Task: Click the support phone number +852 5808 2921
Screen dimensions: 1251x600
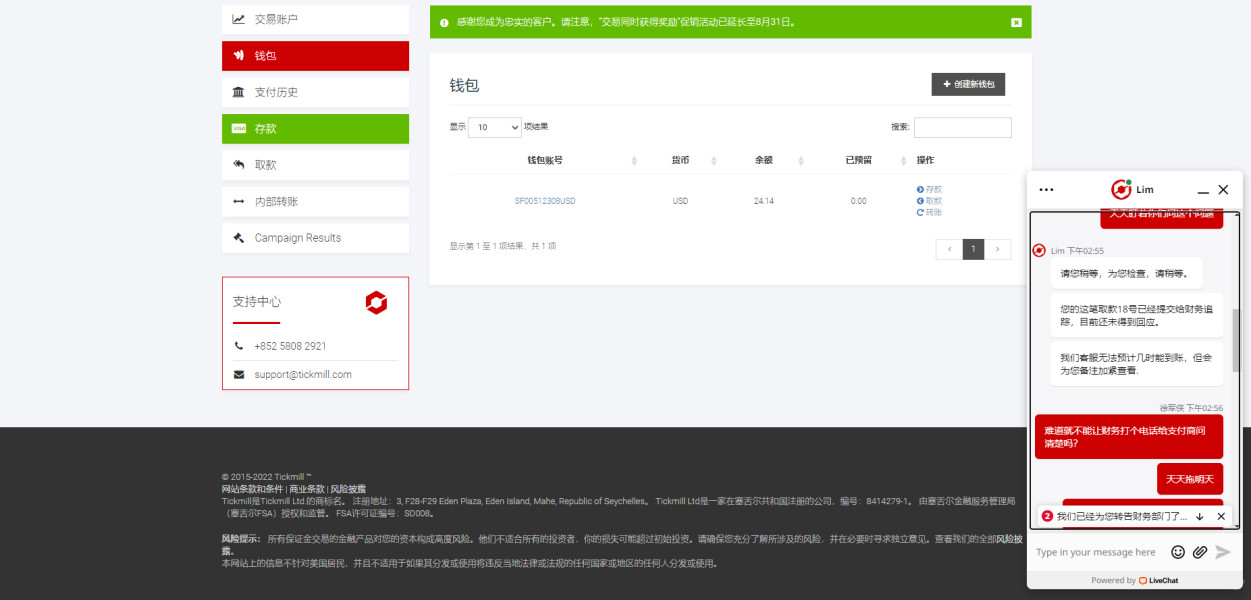Action: pos(290,346)
